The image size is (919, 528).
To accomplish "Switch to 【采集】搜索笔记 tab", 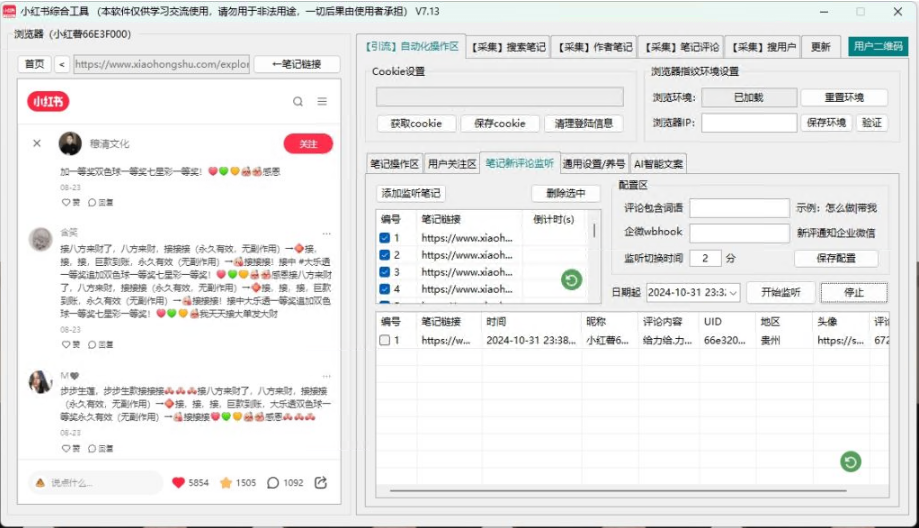I will point(509,47).
